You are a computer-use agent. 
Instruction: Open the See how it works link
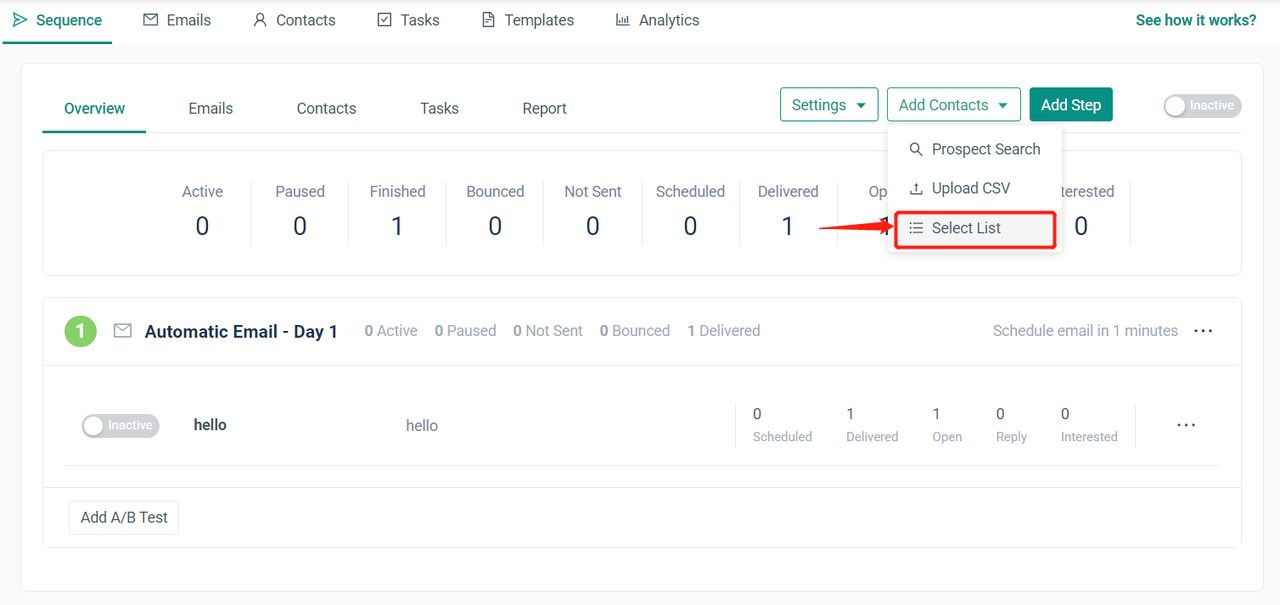coord(1195,20)
